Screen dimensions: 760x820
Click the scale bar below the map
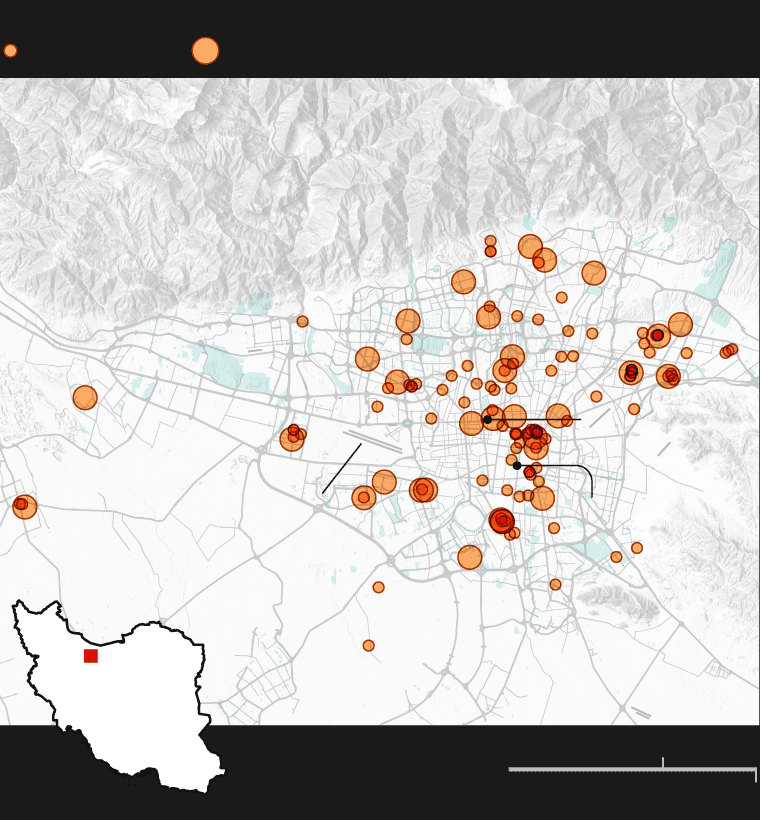pos(632,769)
